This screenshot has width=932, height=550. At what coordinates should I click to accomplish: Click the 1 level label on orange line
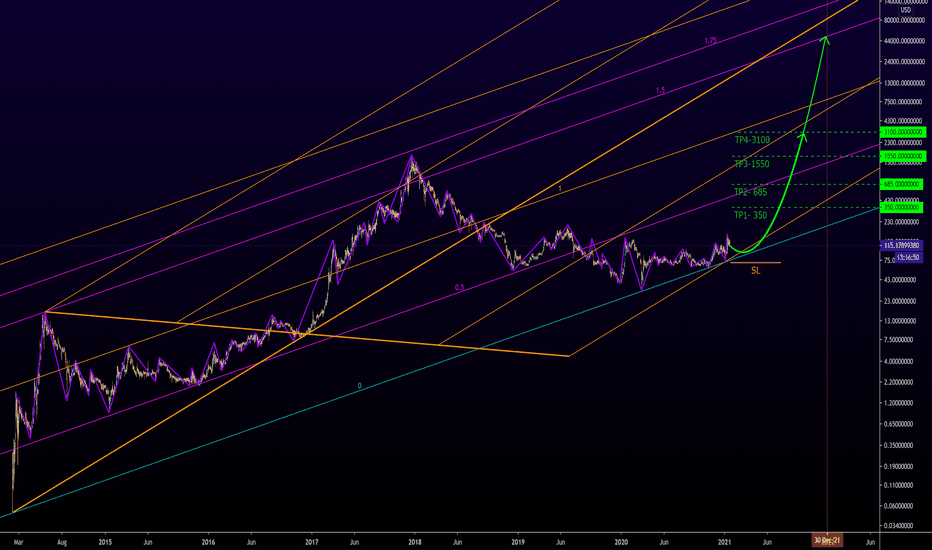pyautogui.click(x=560, y=188)
